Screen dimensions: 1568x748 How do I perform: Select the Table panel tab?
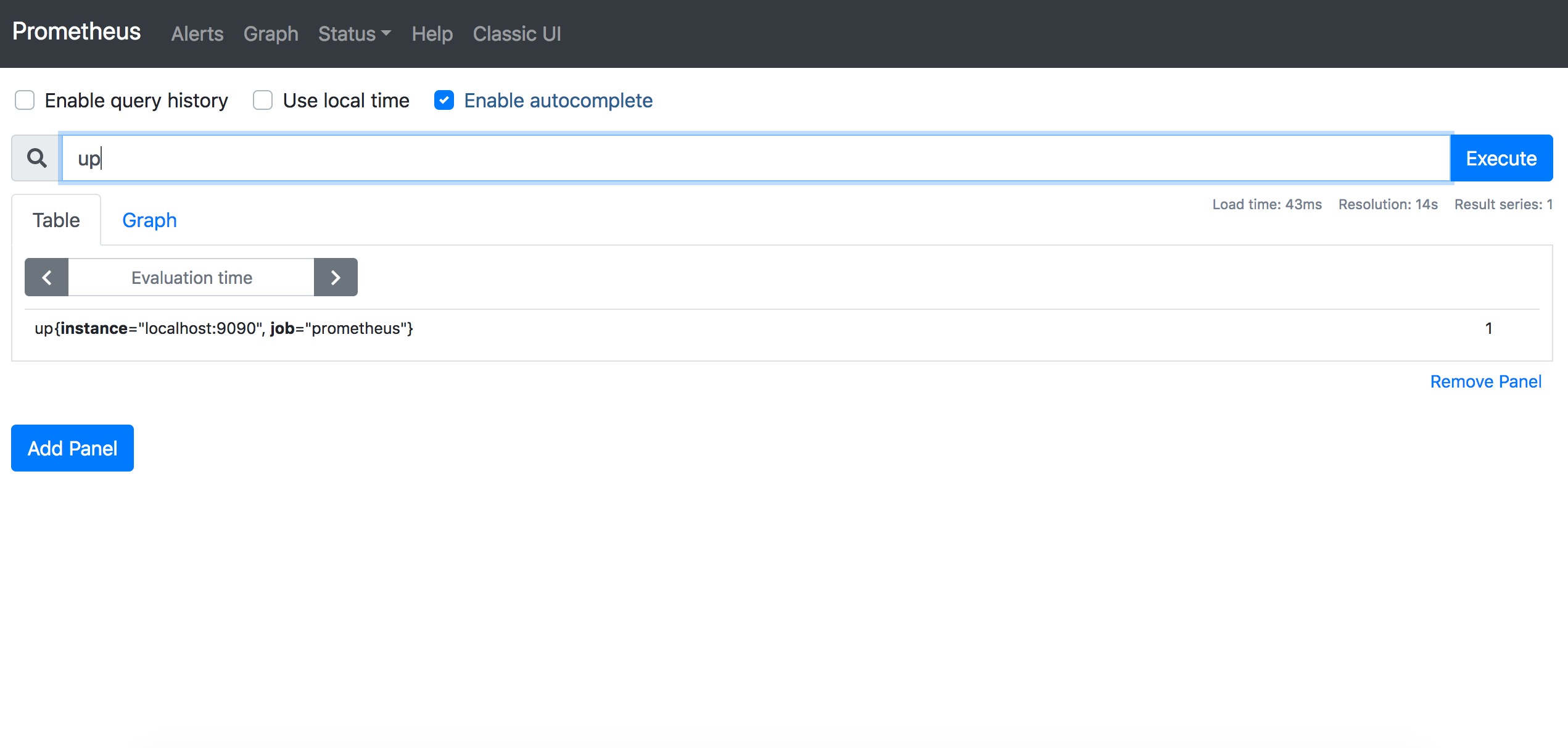tap(56, 220)
